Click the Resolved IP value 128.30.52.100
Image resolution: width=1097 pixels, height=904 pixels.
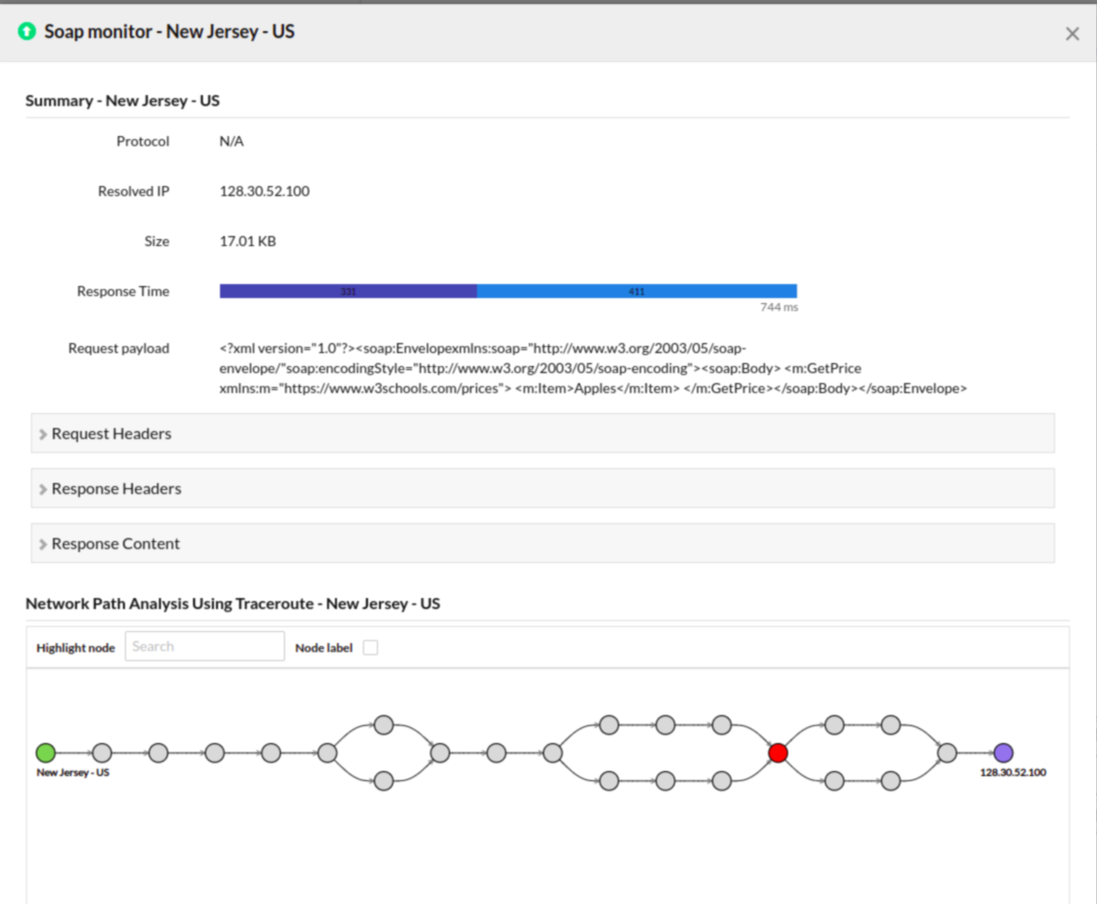click(264, 191)
